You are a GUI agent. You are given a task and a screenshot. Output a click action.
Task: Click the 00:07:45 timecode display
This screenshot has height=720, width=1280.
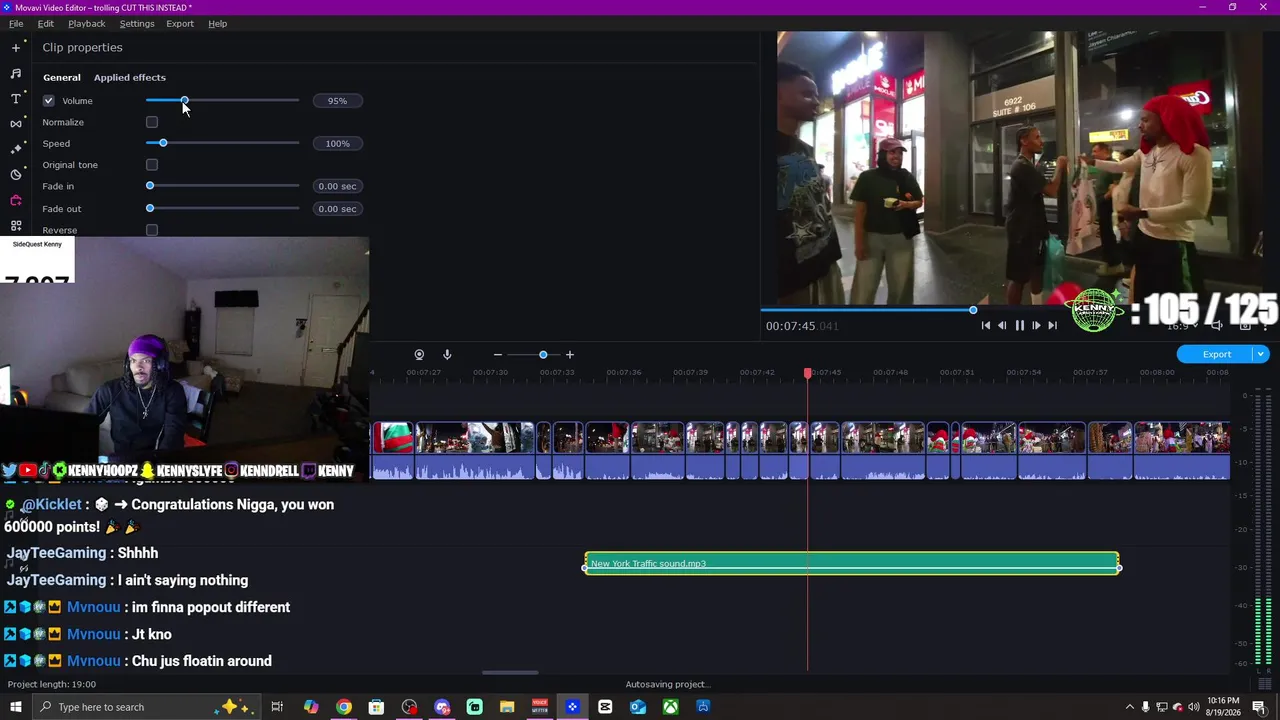click(x=802, y=326)
